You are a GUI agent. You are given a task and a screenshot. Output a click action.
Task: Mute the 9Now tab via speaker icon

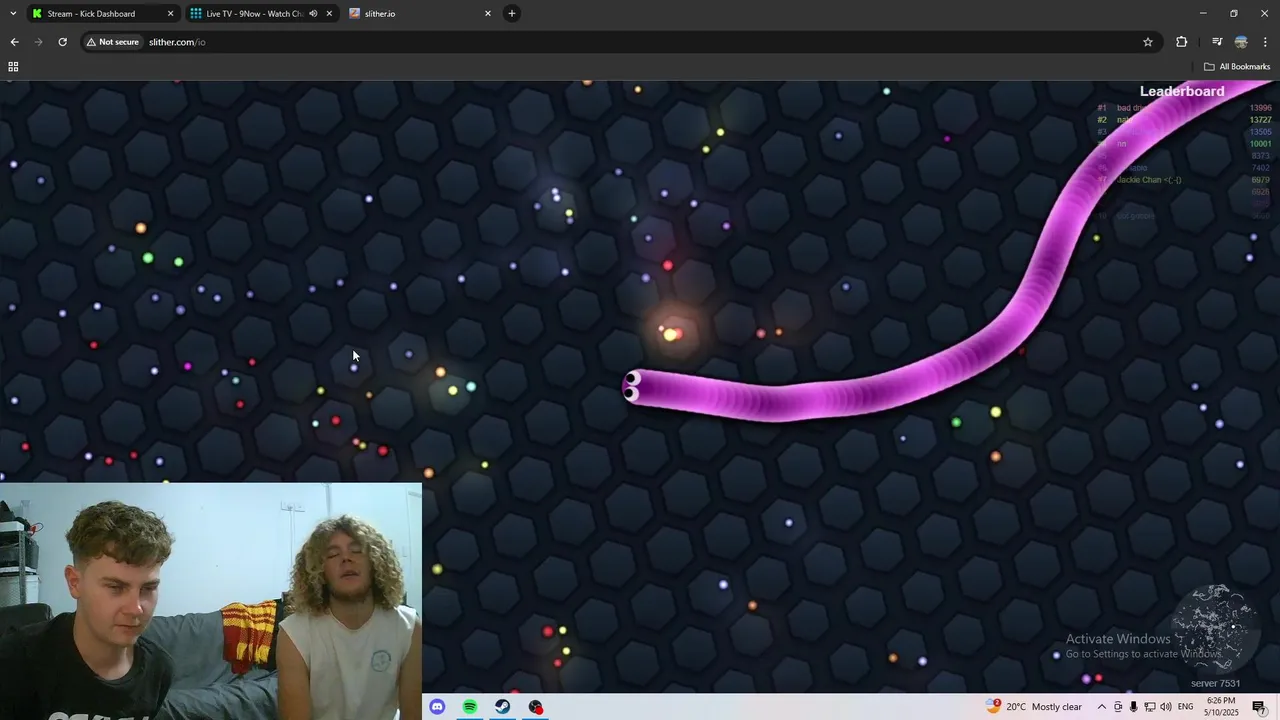pyautogui.click(x=313, y=14)
